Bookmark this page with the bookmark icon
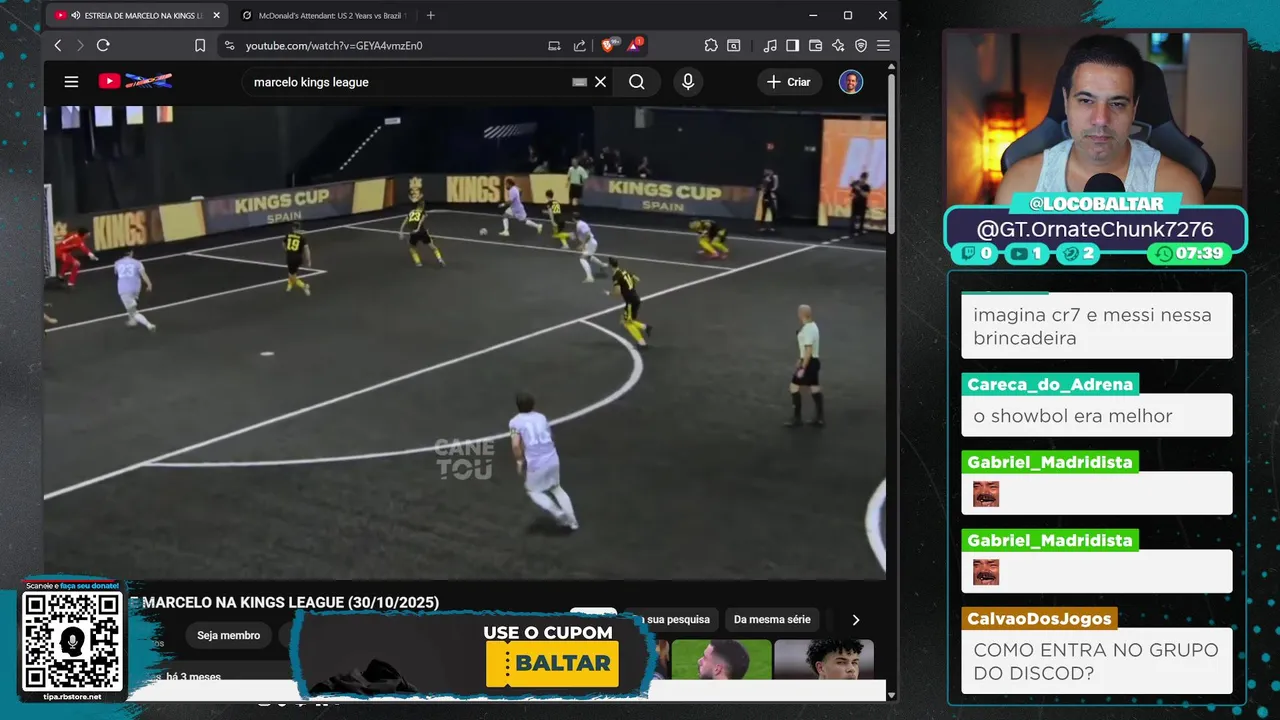This screenshot has height=720, width=1280. pos(200,45)
